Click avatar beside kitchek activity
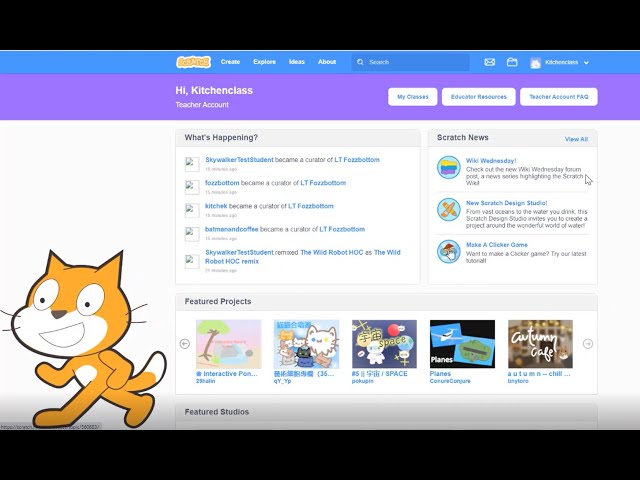Screen dimensions: 640x480 pos(192,211)
